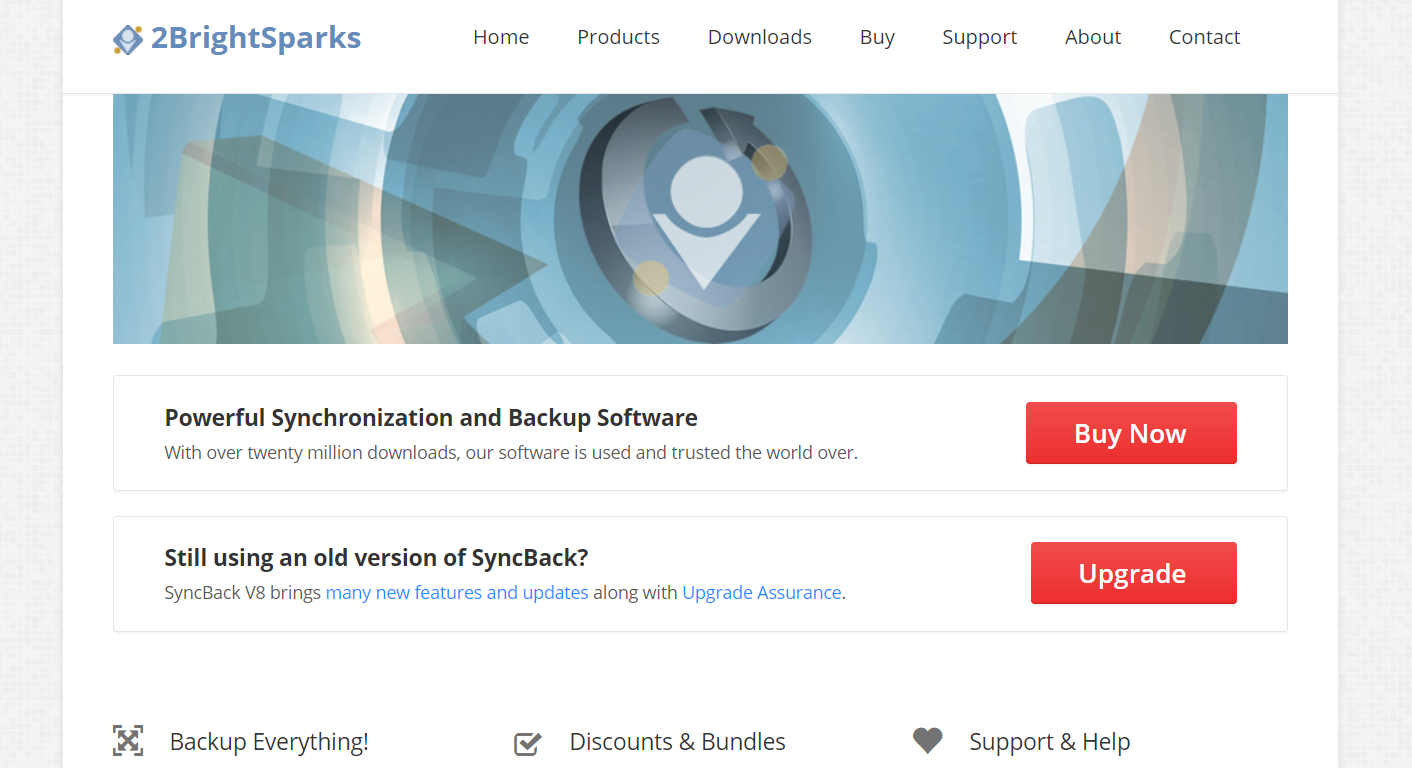Navigate to the Contact page
The width and height of the screenshot is (1412, 768).
[1204, 37]
